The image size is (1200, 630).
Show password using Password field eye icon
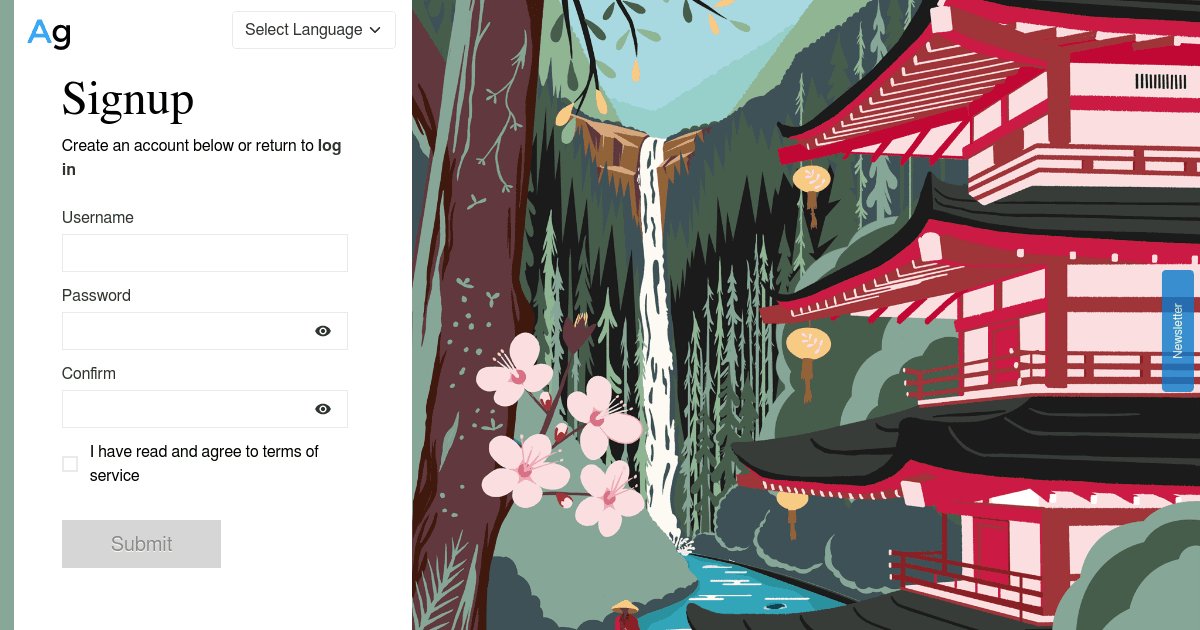coord(323,331)
